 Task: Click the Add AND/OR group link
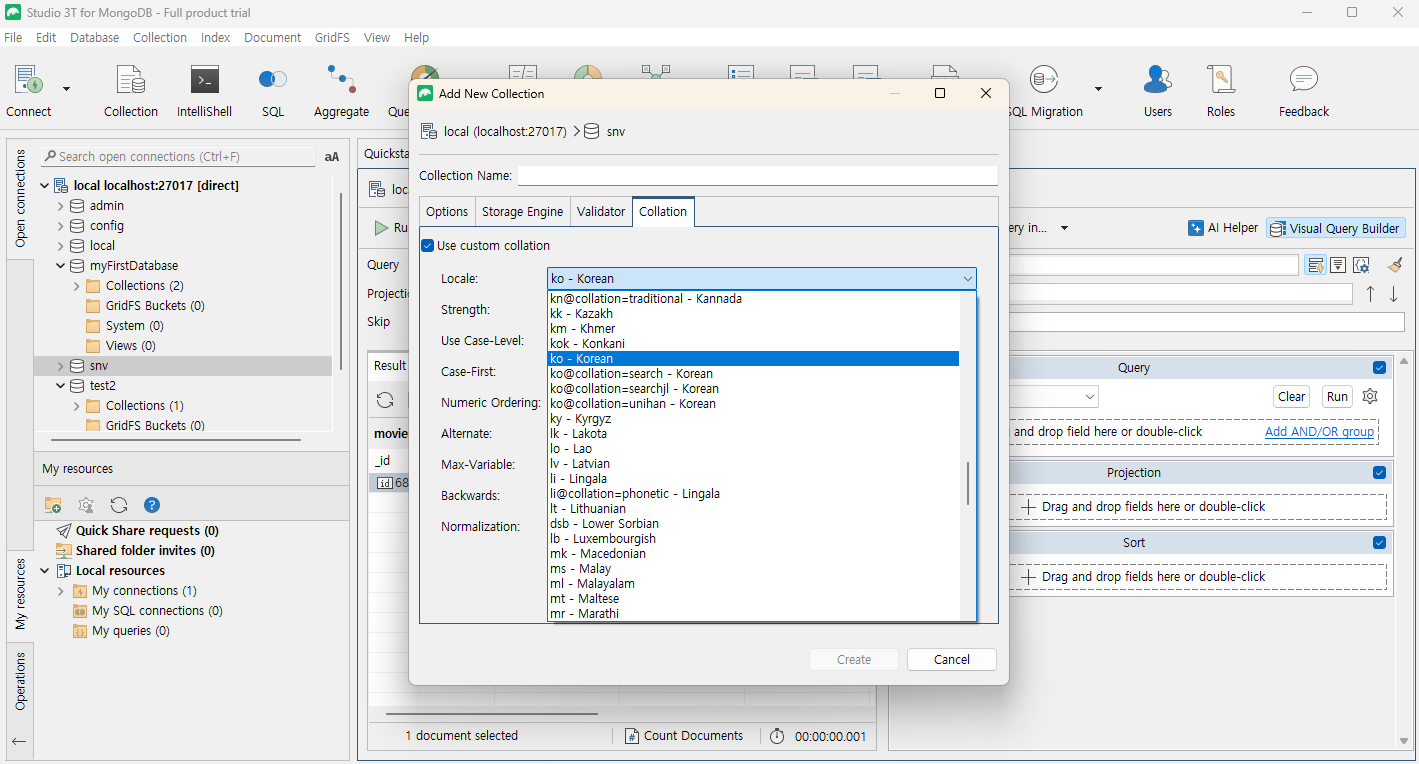1320,432
